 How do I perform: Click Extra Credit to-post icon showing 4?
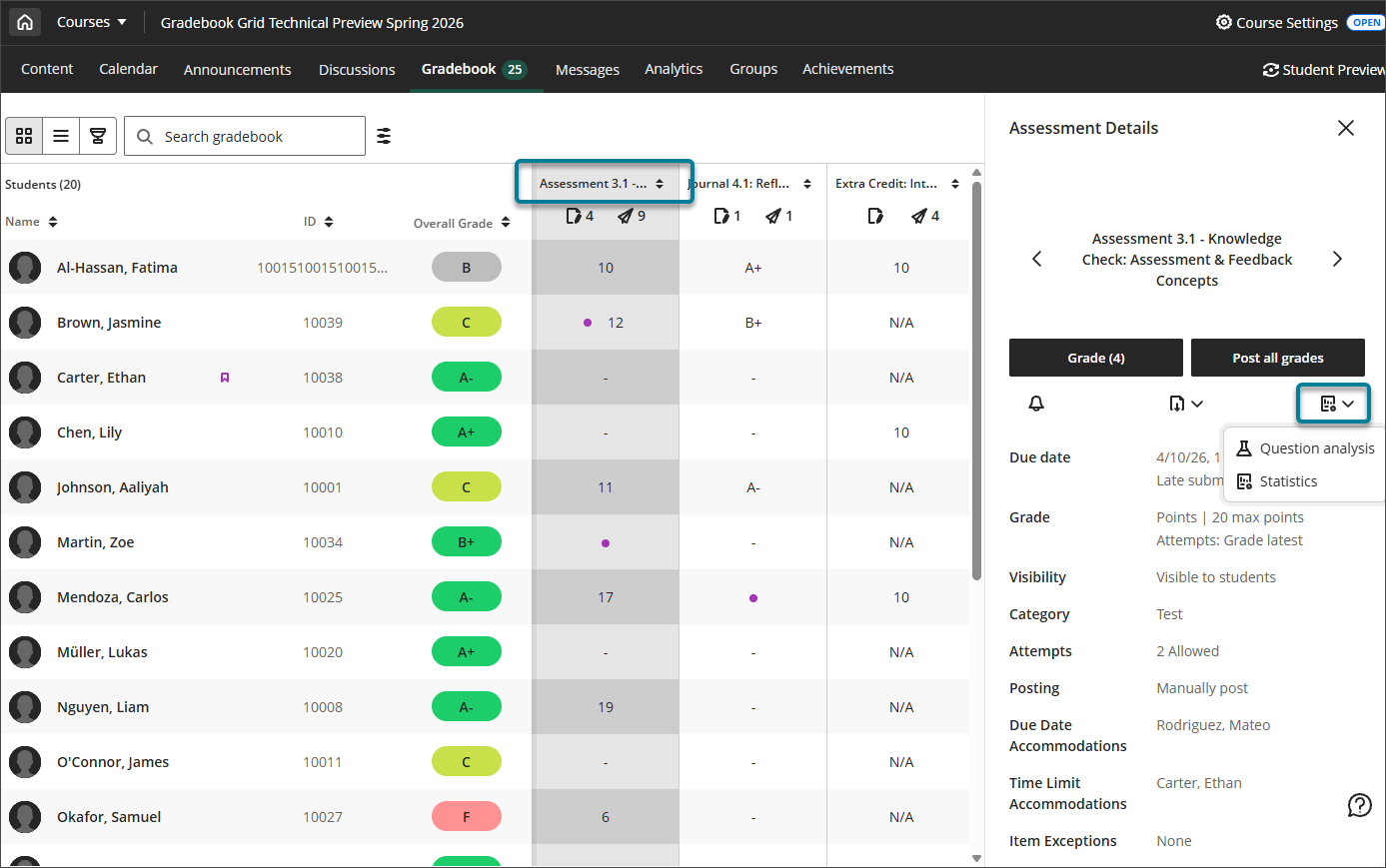coord(925,216)
